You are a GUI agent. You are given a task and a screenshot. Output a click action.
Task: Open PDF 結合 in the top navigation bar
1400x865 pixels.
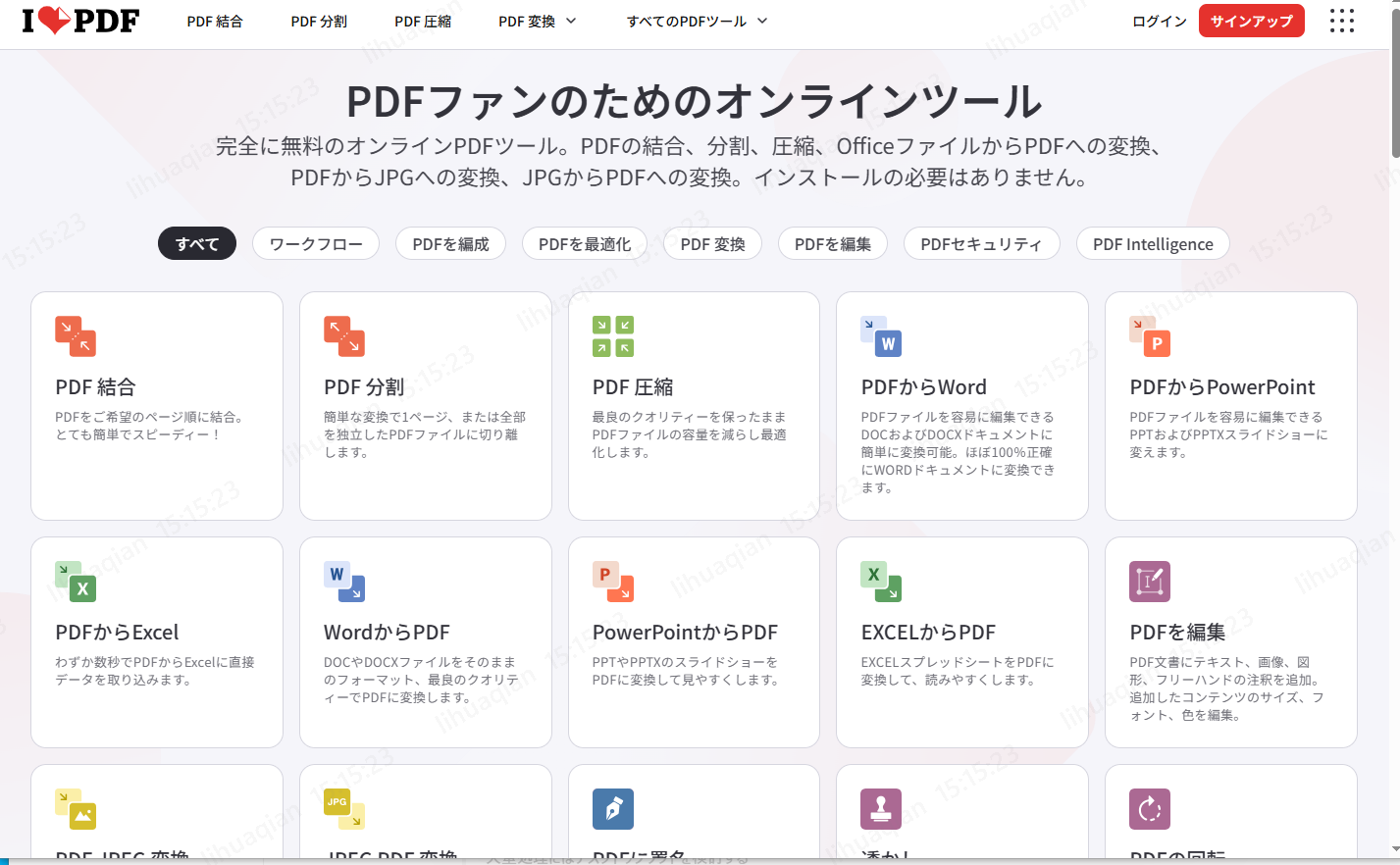(215, 21)
